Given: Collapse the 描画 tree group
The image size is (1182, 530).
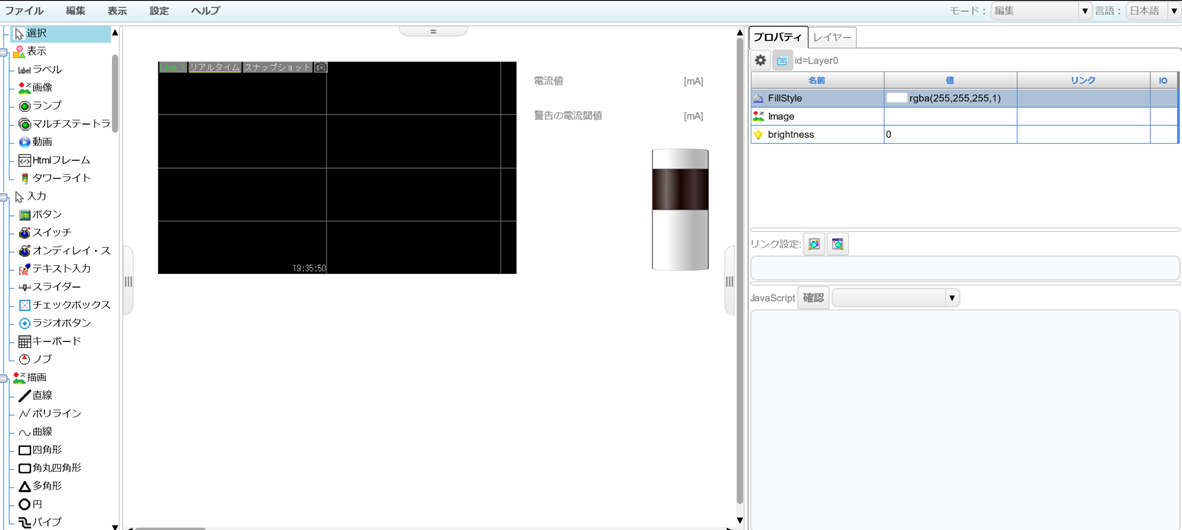Looking at the screenshot, I should (4, 378).
